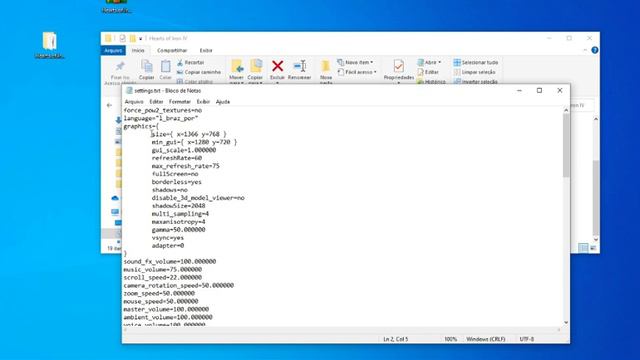Open Explorer help via blue question mark

click(595, 50)
